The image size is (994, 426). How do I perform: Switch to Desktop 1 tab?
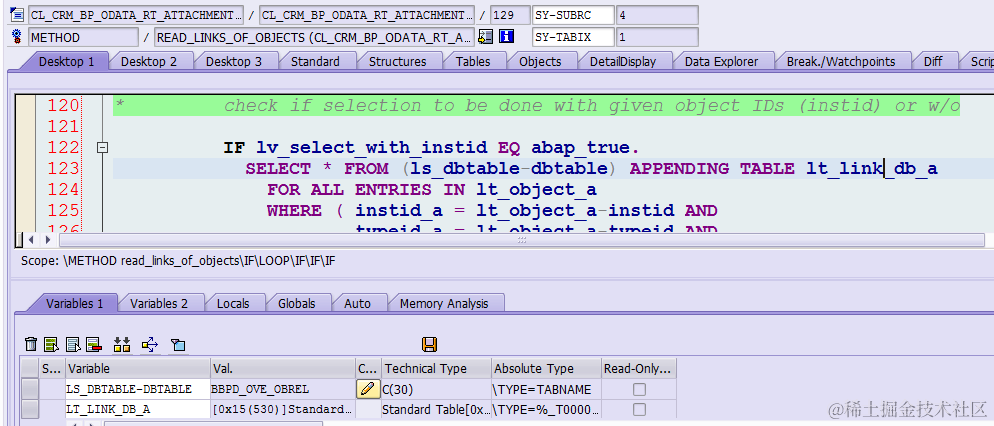tap(66, 61)
